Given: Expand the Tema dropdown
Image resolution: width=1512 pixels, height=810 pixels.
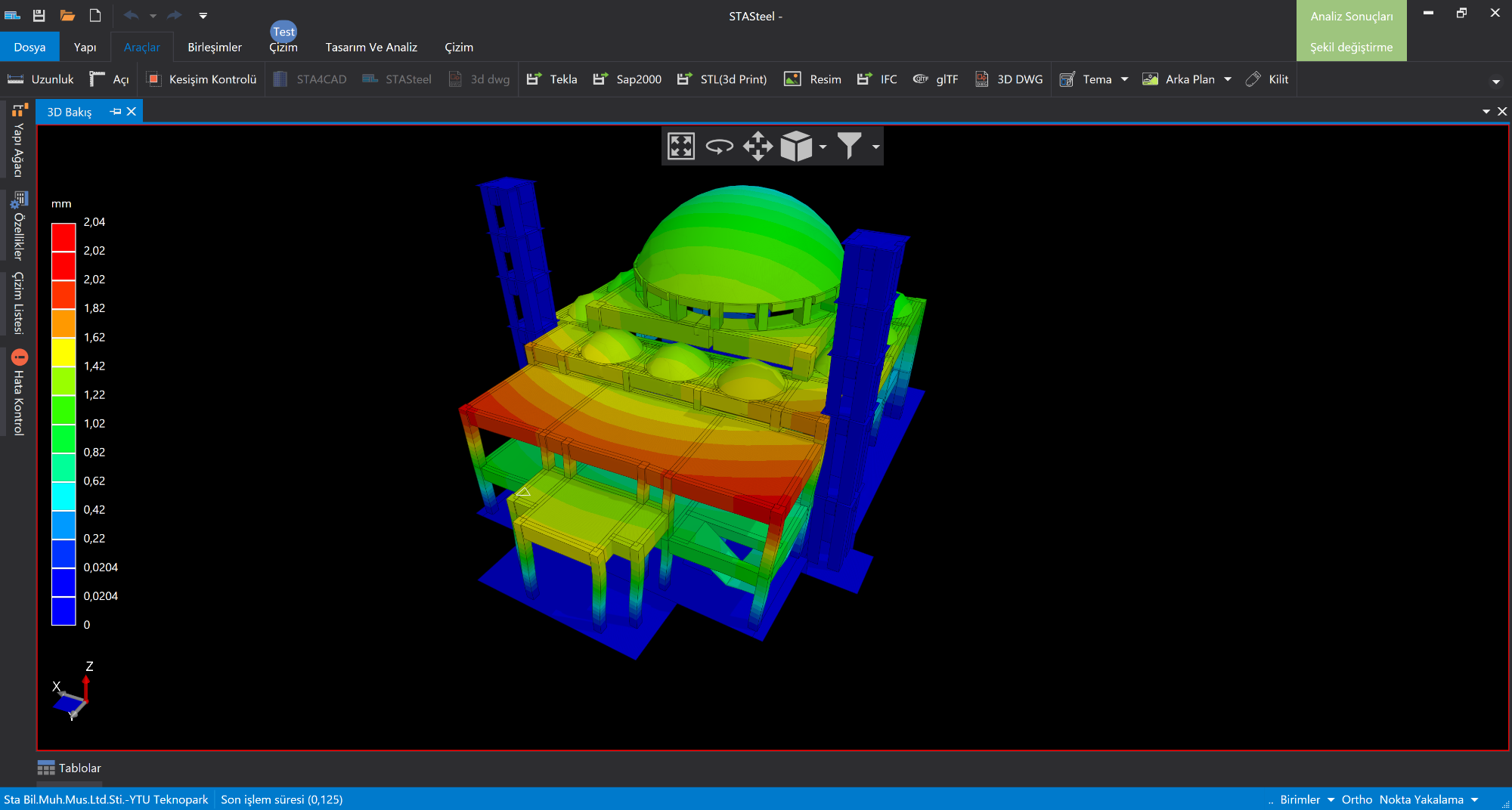Looking at the screenshot, I should [x=1124, y=79].
